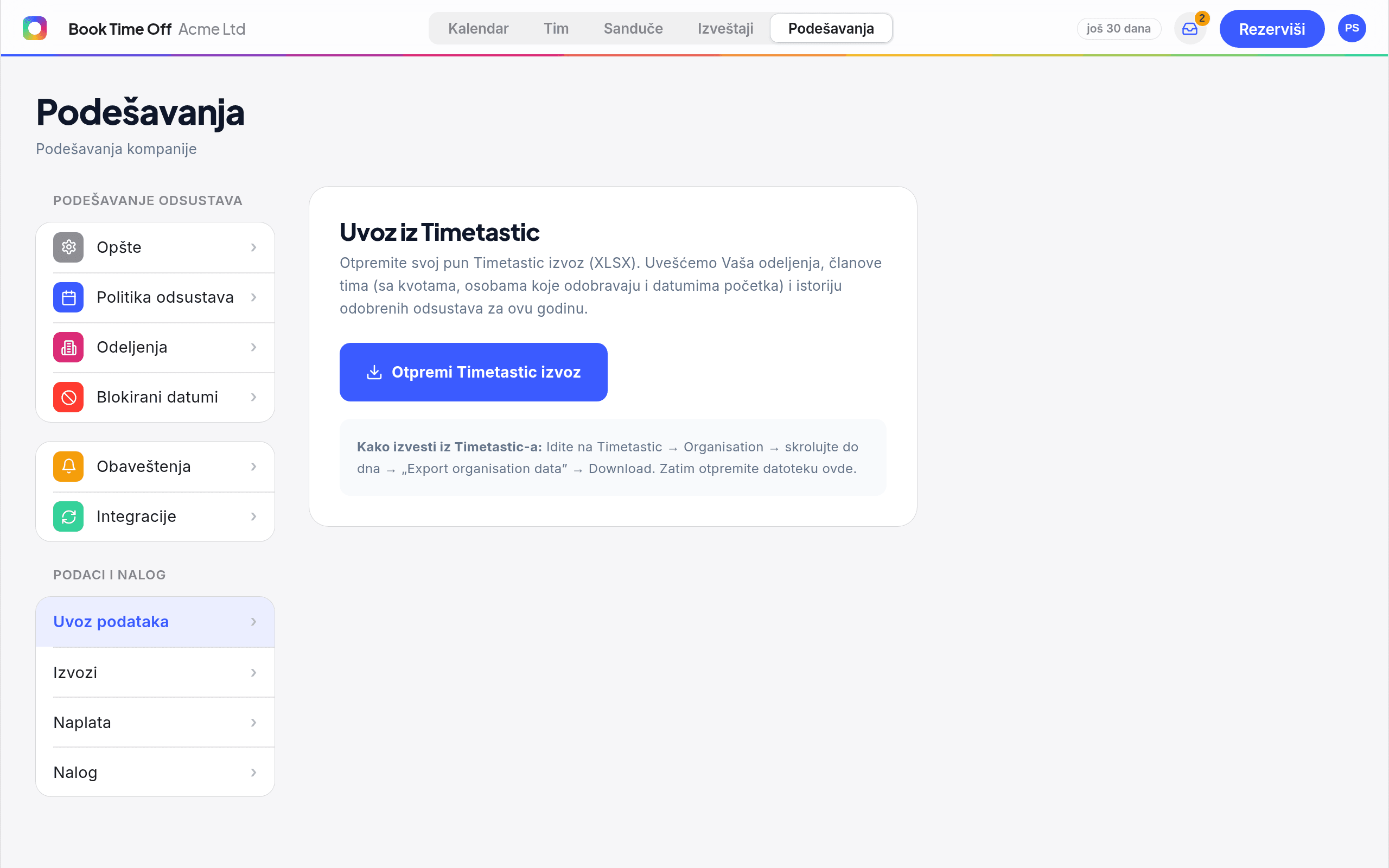Image resolution: width=1389 pixels, height=868 pixels.
Task: Click the green sync icon for Integracije
Action: tap(68, 516)
